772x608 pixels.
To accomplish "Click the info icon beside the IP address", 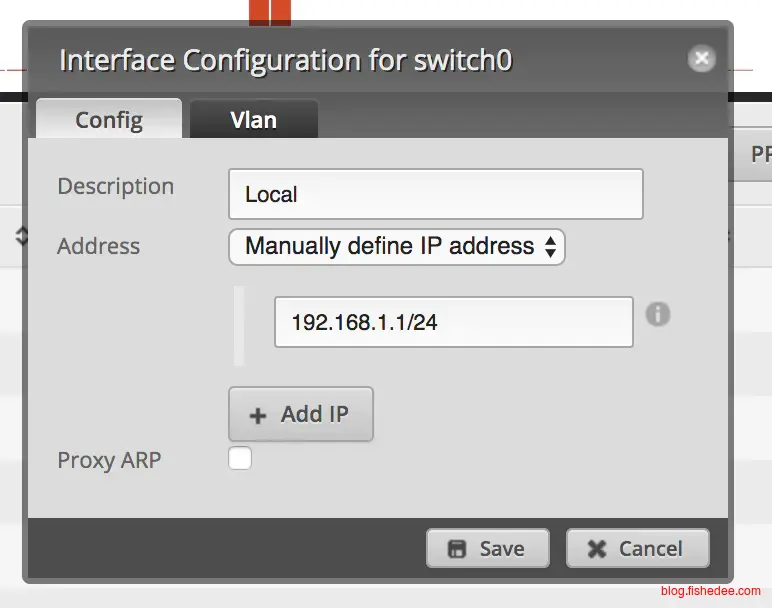I will pyautogui.click(x=657, y=314).
